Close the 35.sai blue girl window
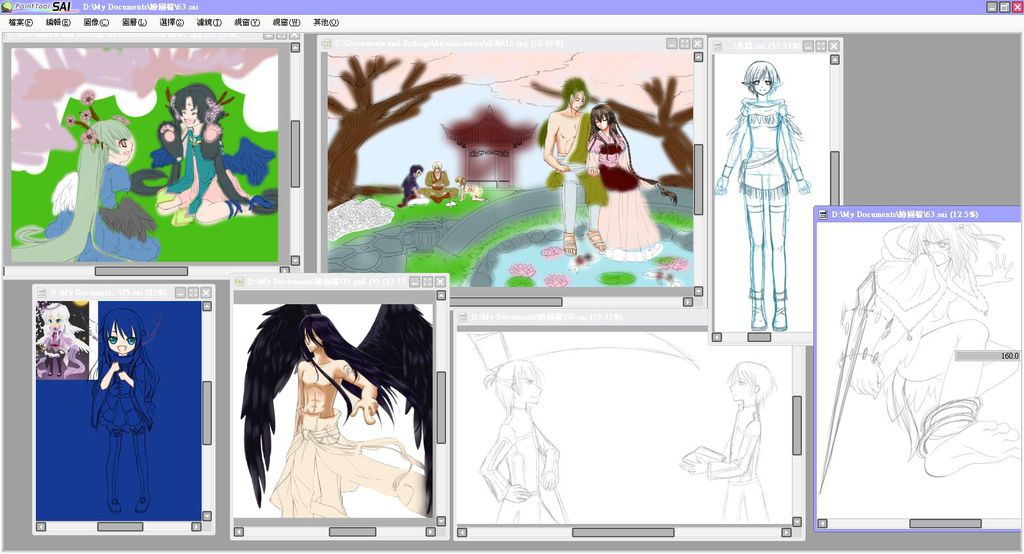 206,293
